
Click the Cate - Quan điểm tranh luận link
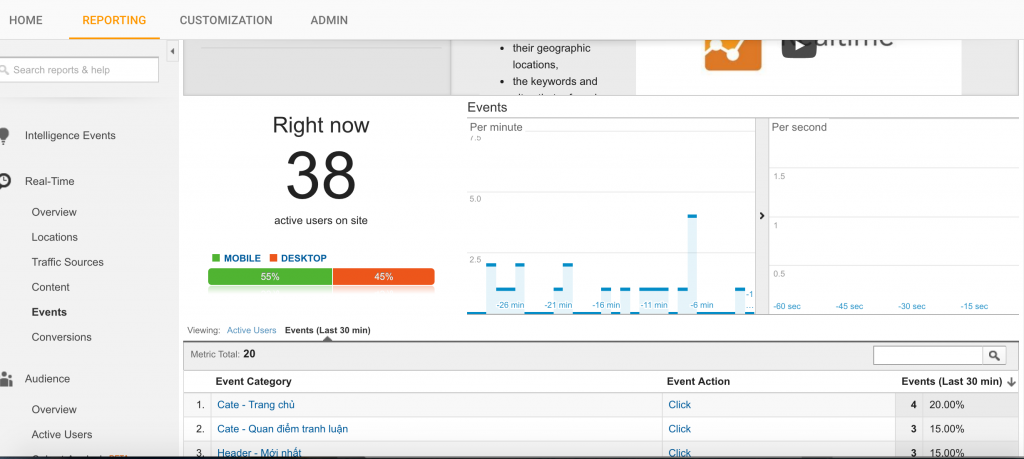(x=283, y=429)
